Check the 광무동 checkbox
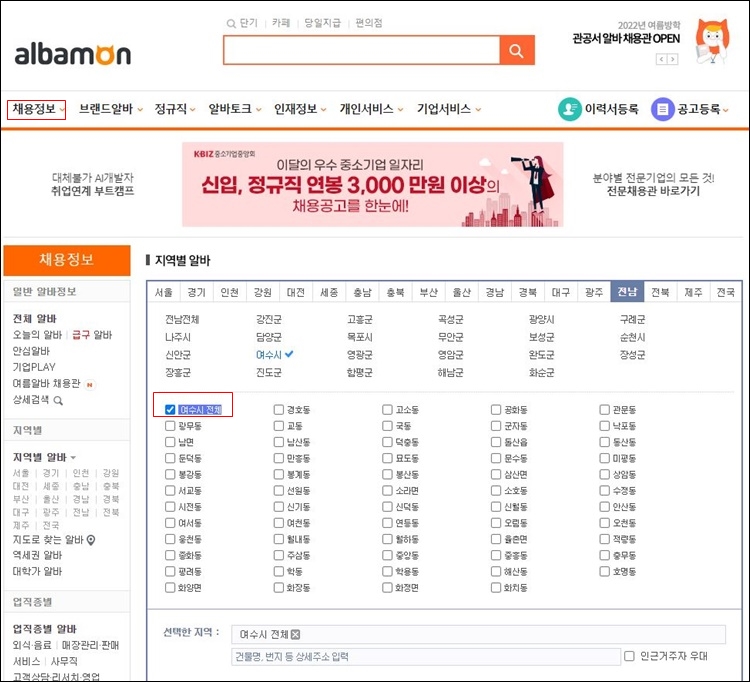750x682 pixels. pyautogui.click(x=170, y=426)
